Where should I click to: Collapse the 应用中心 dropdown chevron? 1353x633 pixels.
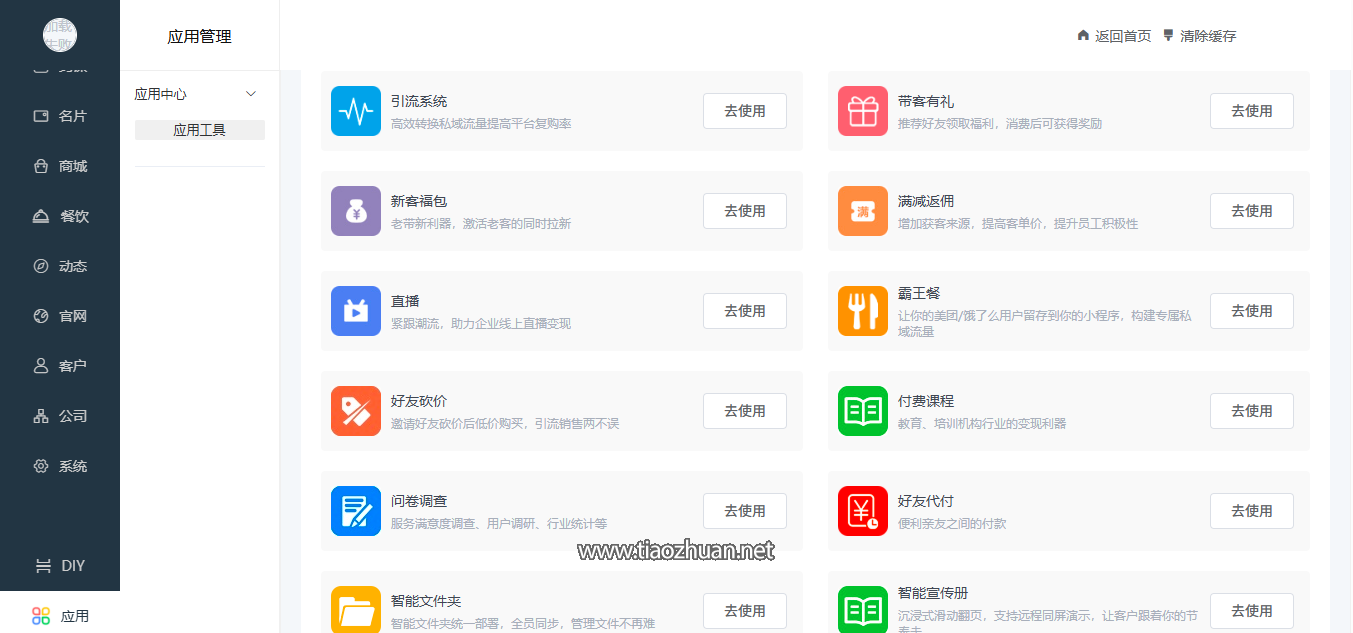point(252,93)
